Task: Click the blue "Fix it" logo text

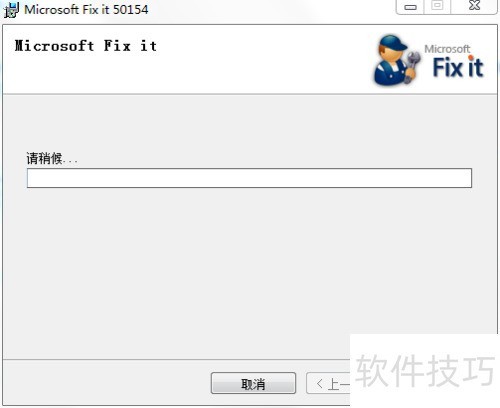Action: (458, 67)
